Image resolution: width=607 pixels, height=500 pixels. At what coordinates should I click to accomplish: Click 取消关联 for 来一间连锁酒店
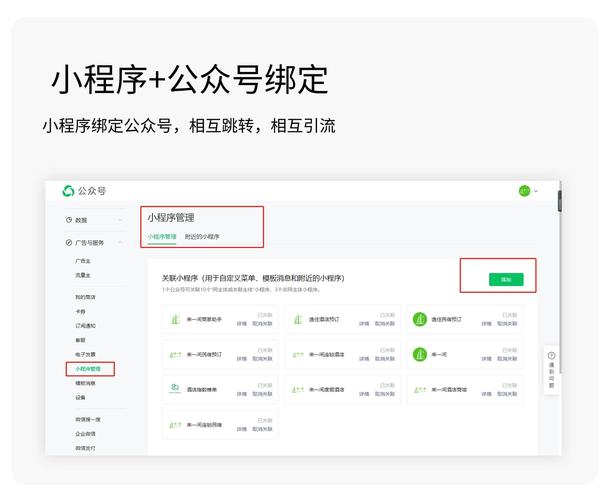(x=385, y=359)
